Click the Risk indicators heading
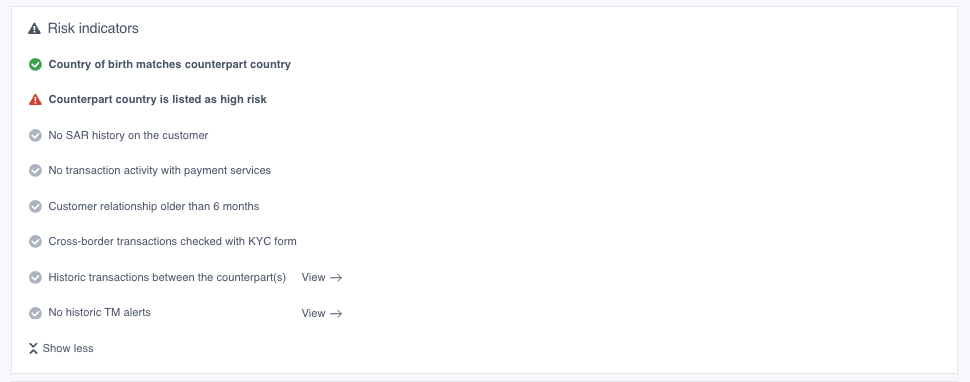Viewport: 970px width, 382px height. pos(93,28)
